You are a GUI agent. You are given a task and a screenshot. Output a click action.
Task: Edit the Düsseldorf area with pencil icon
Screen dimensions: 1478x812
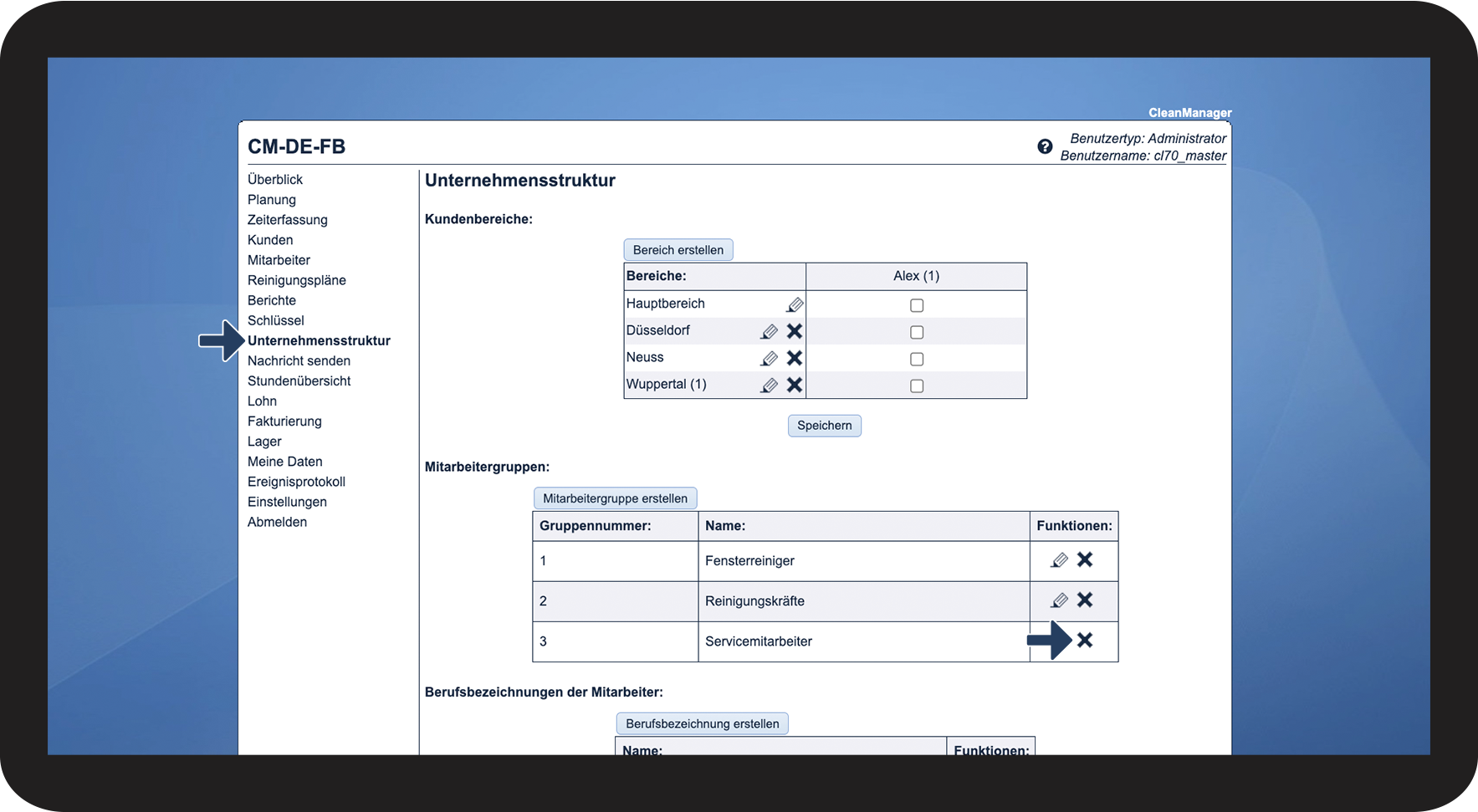coord(769,332)
